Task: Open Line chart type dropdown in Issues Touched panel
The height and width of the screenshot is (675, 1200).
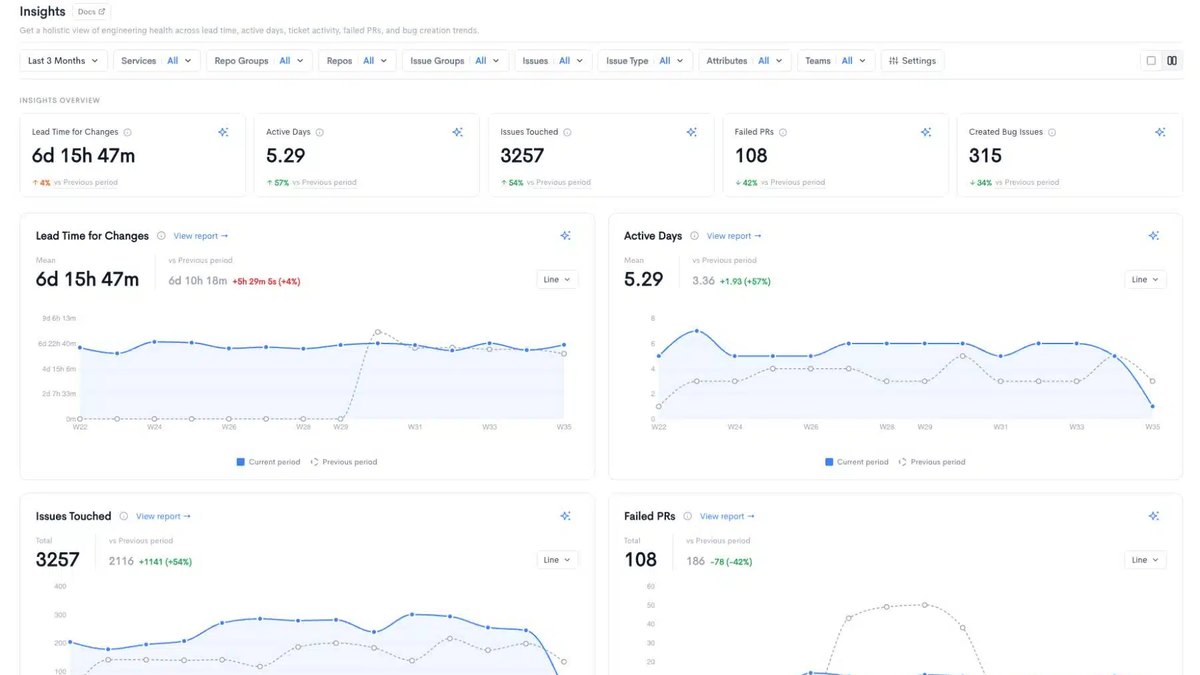Action: (x=558, y=560)
